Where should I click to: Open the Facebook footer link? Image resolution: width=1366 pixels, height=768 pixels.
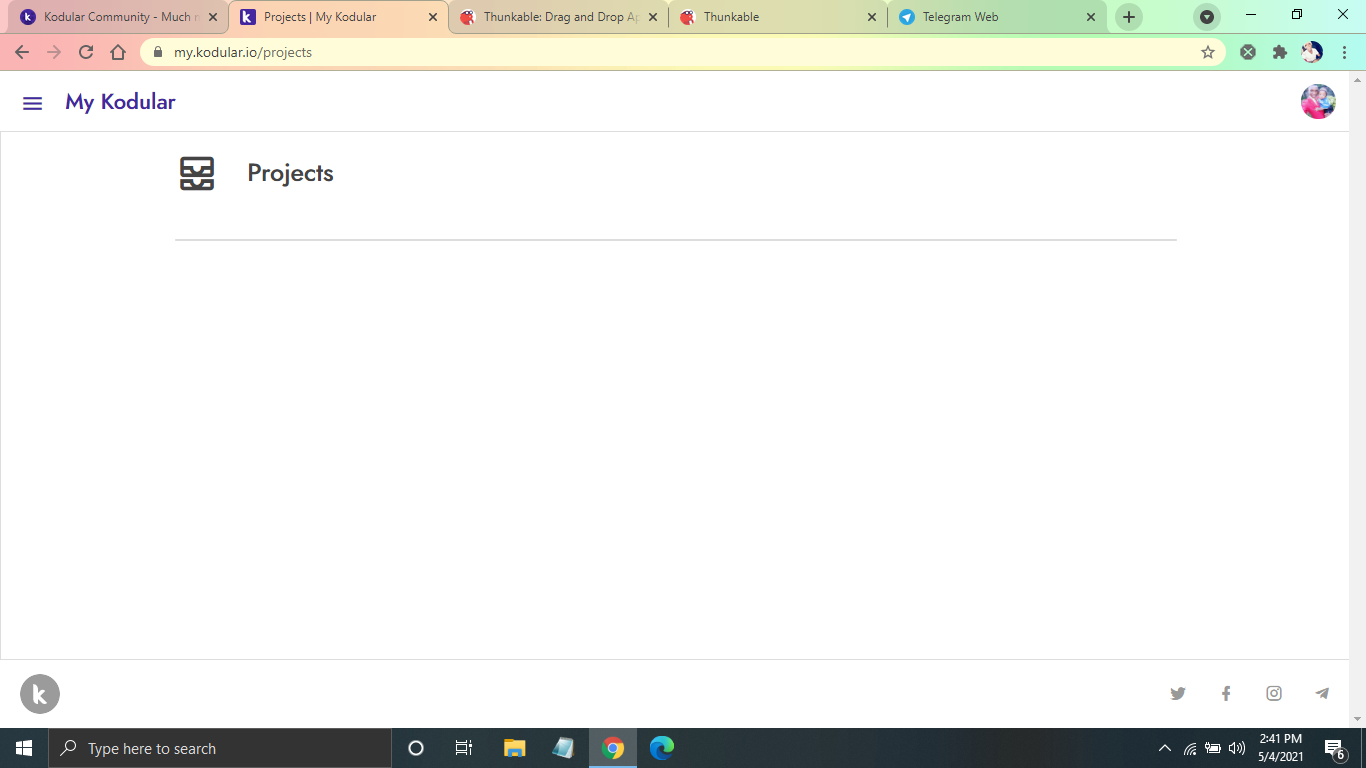coord(1226,693)
